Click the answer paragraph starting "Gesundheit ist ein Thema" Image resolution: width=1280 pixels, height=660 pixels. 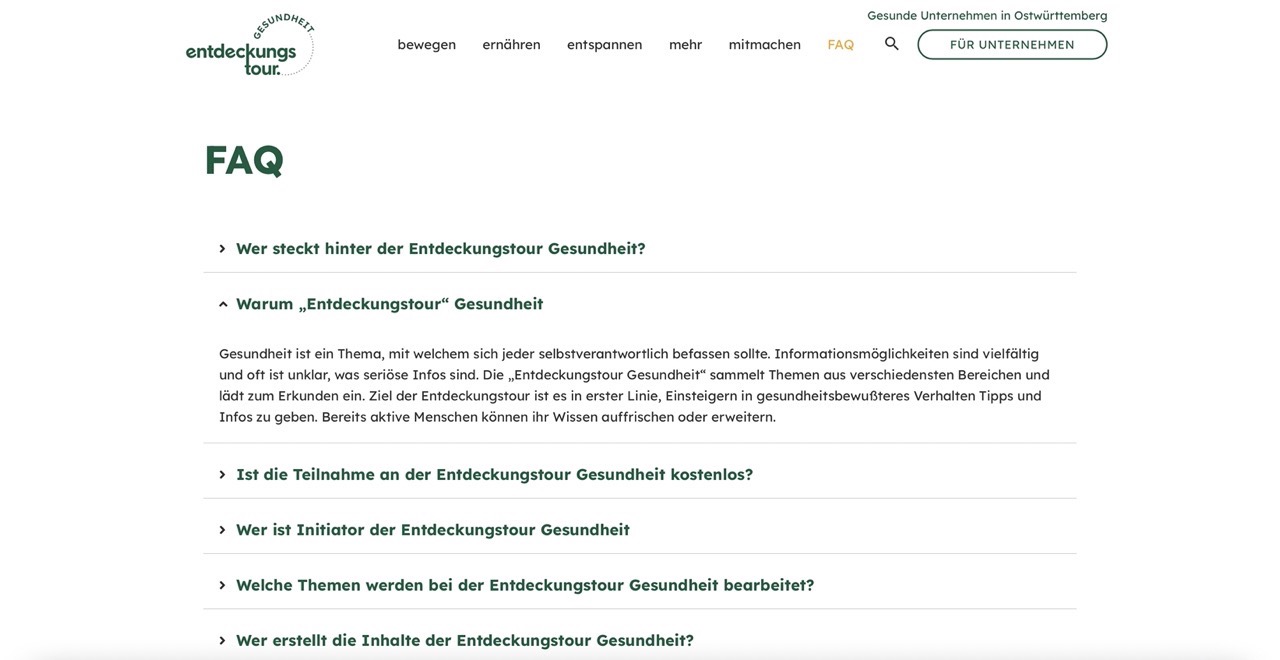(634, 385)
